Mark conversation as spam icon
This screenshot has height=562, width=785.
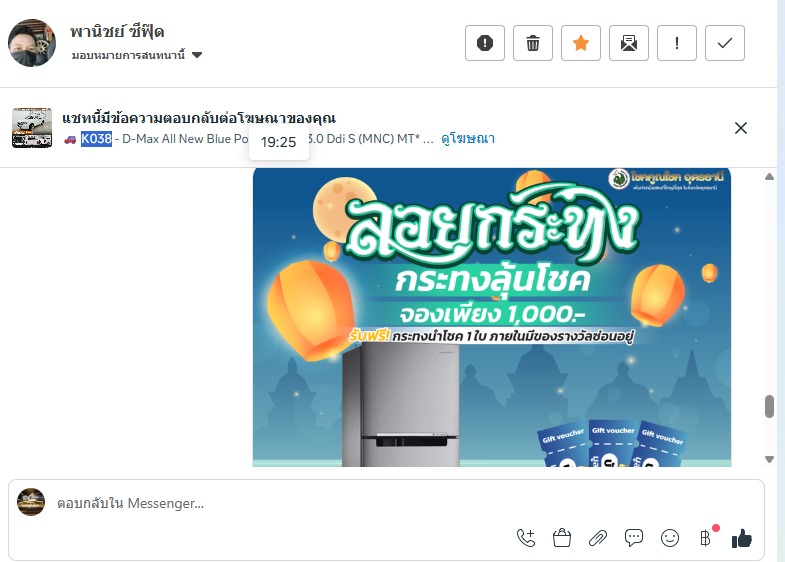(x=485, y=43)
